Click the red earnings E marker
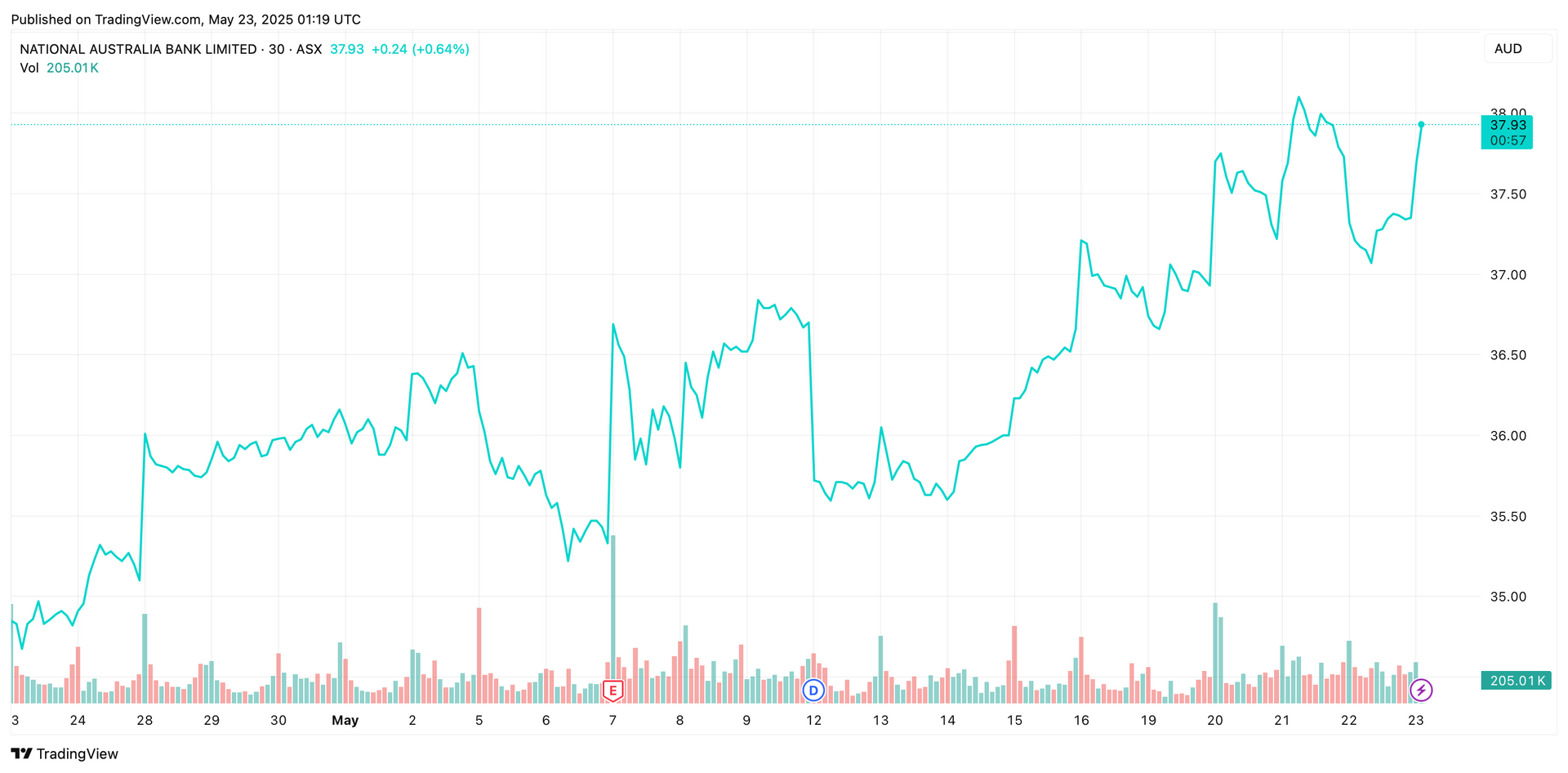This screenshot has width=1568, height=773. tap(612, 691)
